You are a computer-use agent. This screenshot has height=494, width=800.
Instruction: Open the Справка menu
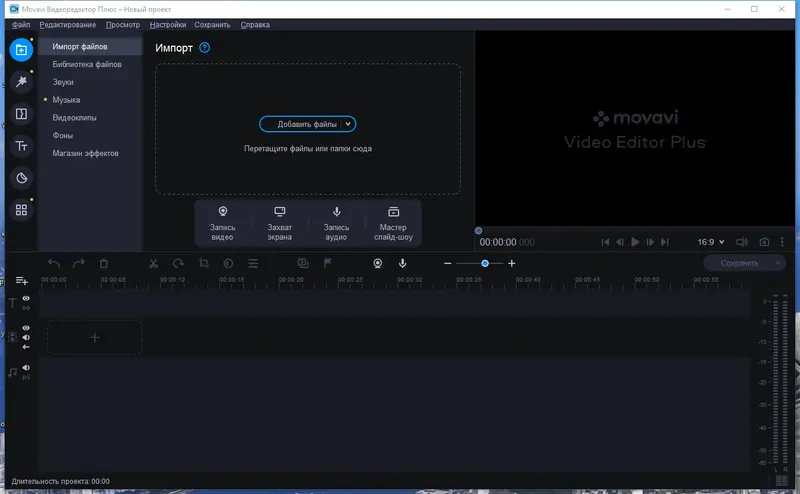pyautogui.click(x=255, y=24)
